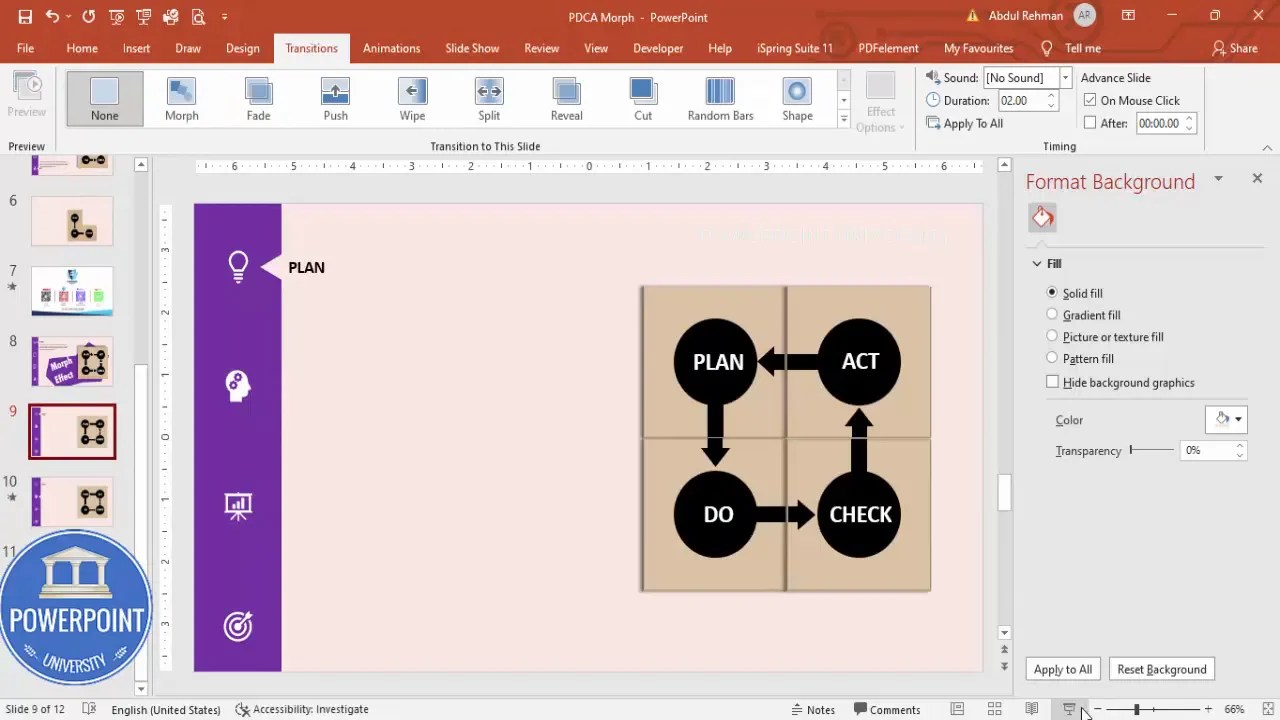Click the zoom in plus icon
1280x720 pixels.
pos(1208,709)
